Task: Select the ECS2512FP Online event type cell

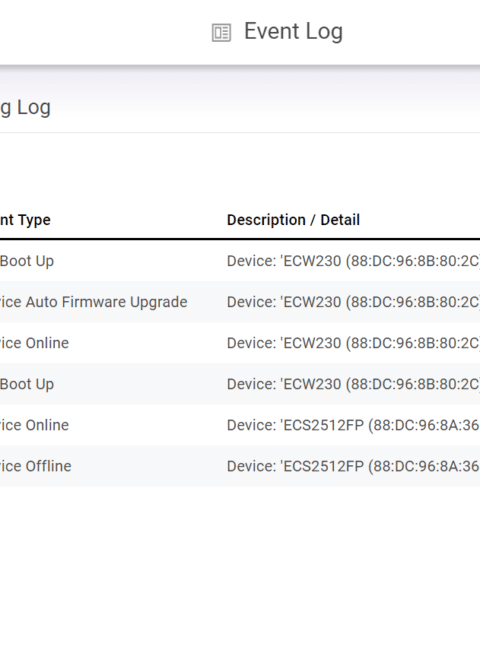Action: [34, 425]
